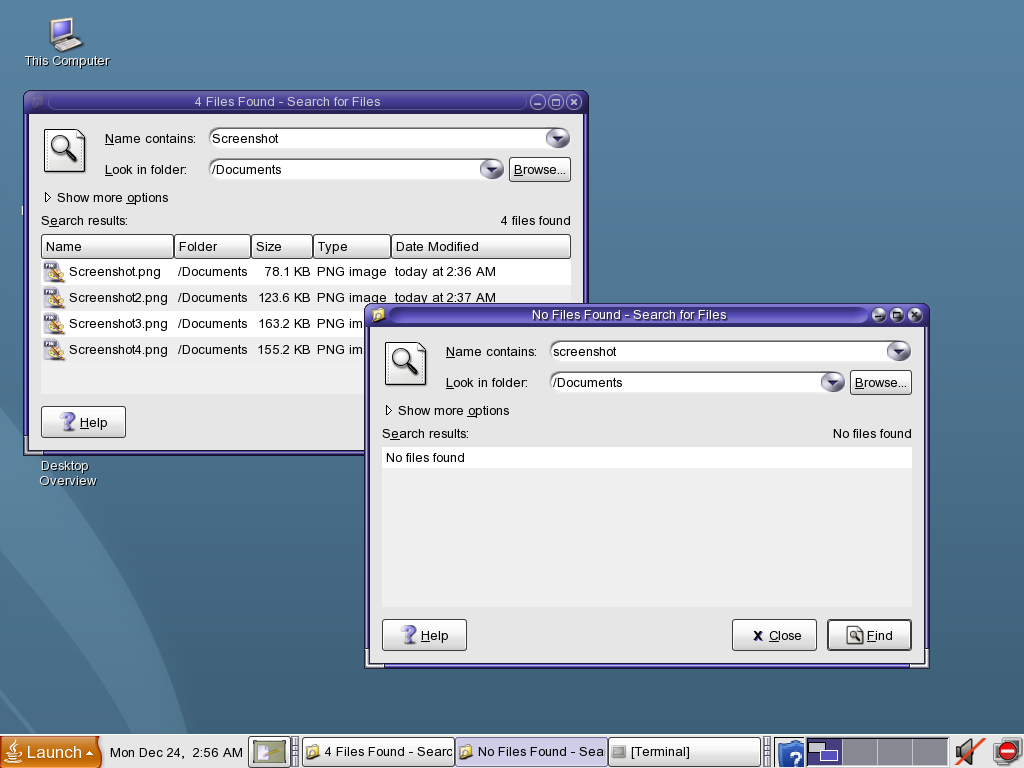Click Help button in No Files Found window
This screenshot has width=1024, height=768.
[424, 635]
